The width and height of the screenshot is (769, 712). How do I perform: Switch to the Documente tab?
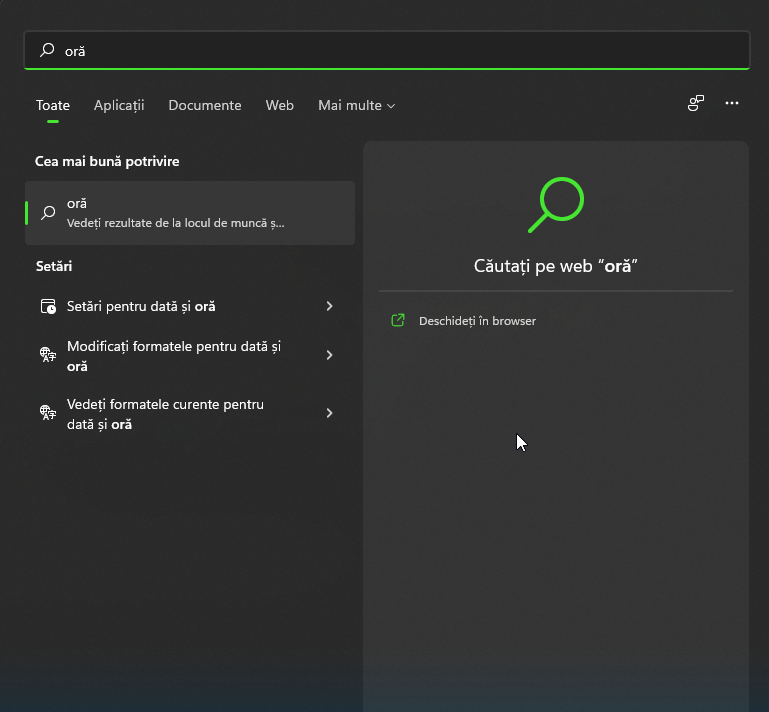coord(205,105)
